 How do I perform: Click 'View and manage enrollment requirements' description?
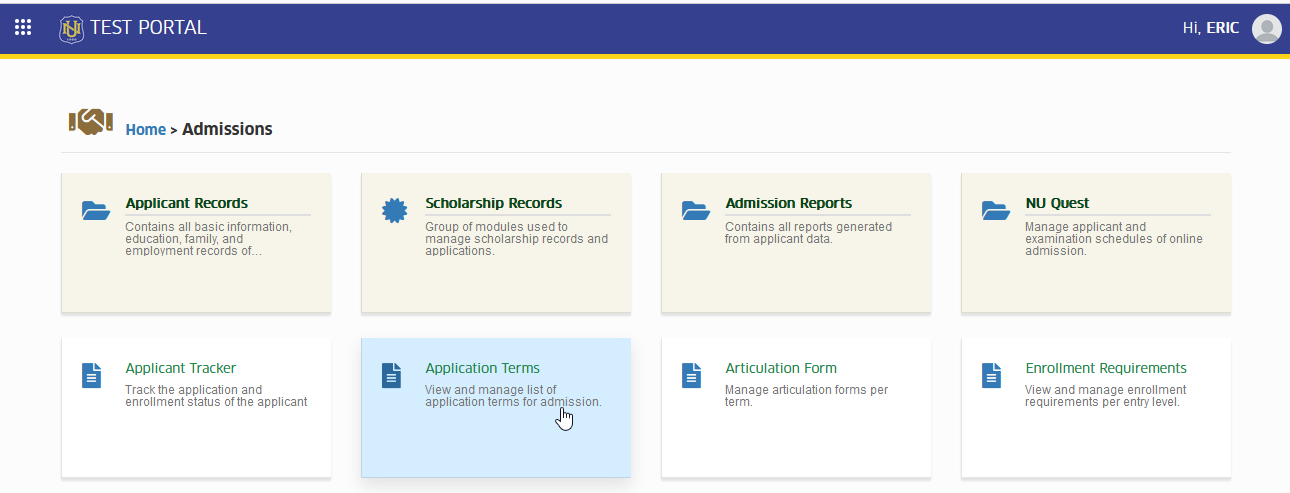tap(1106, 396)
